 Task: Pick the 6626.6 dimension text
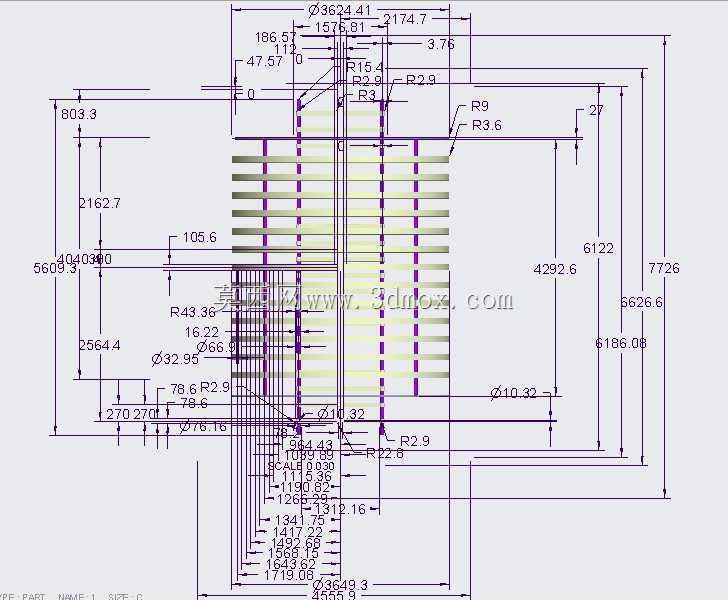pyautogui.click(x=642, y=302)
